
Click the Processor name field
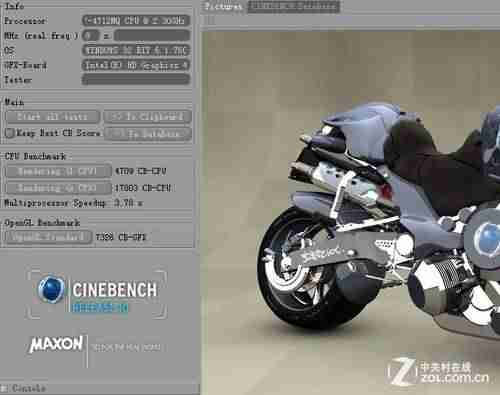tap(136, 21)
